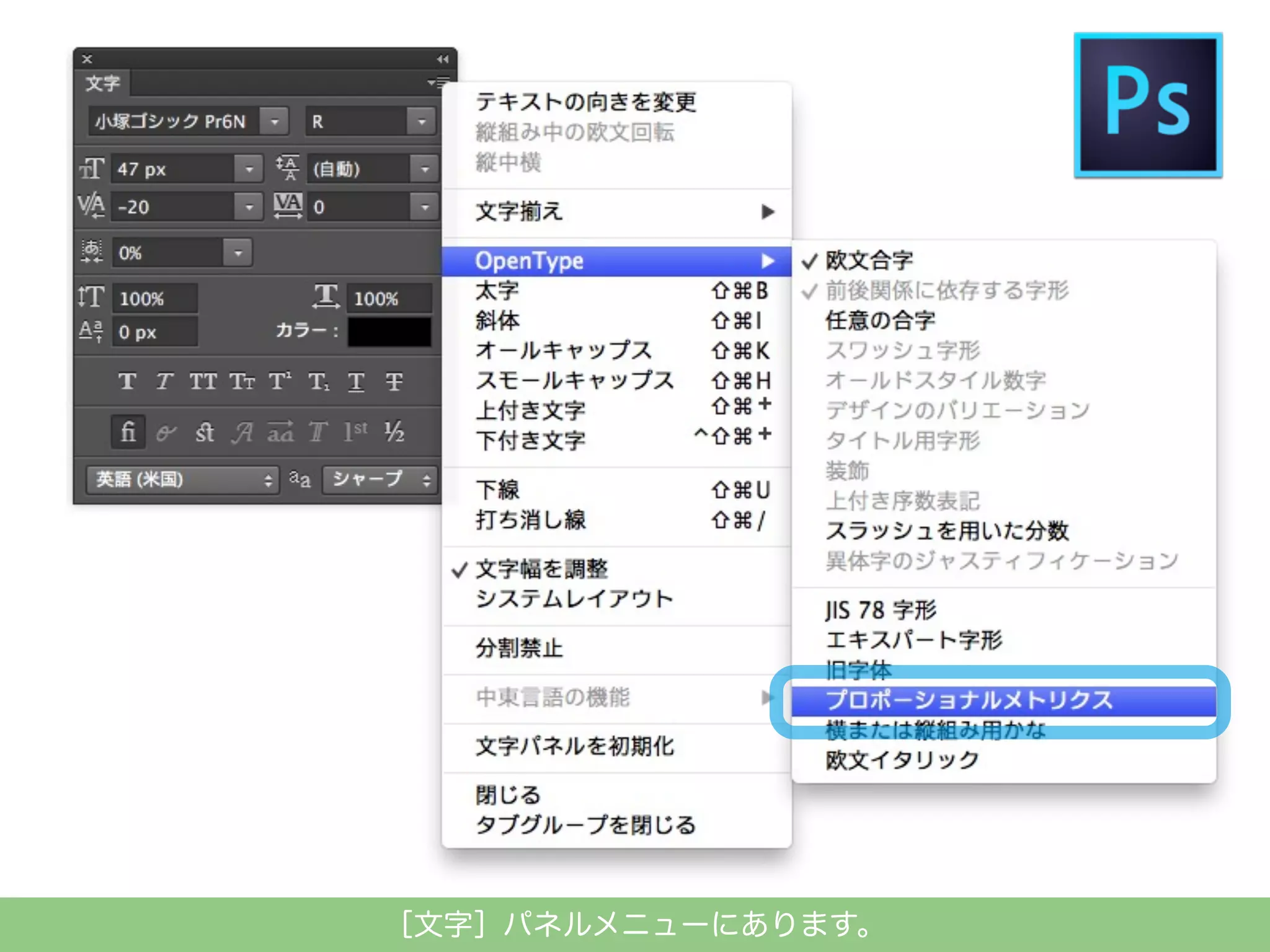Enable 任意の合字 in OpenType submenu
1270x952 pixels.
coord(1004,320)
